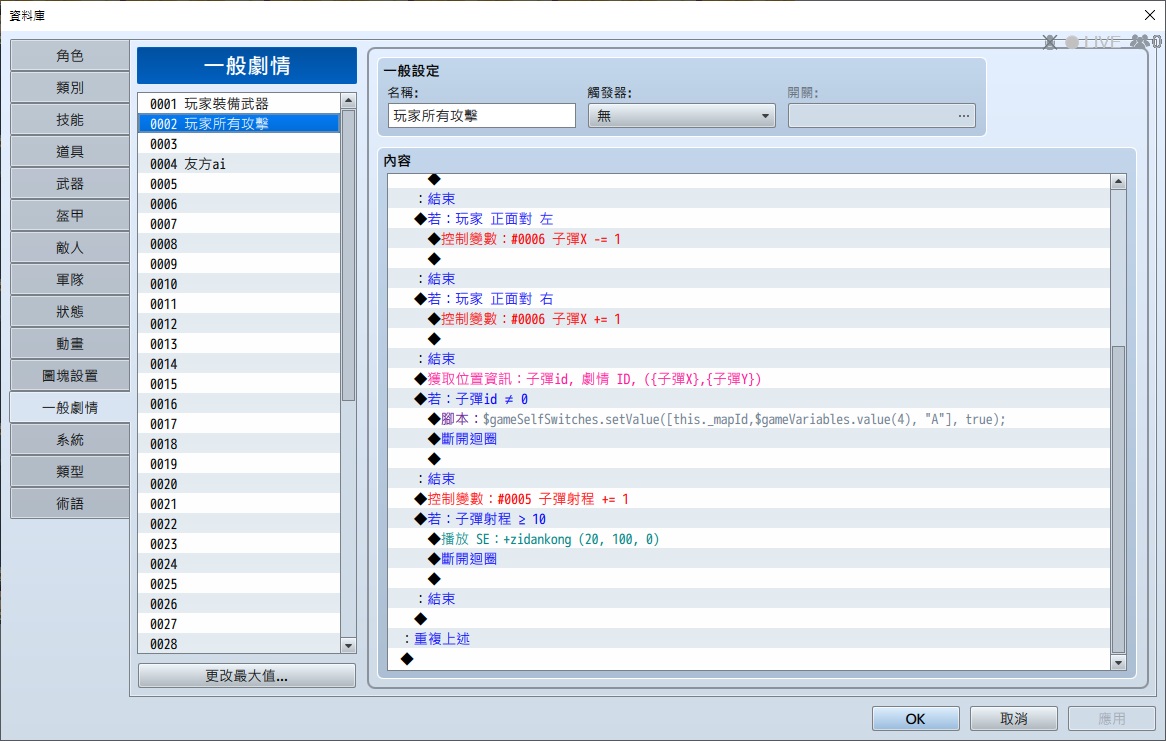Select common event 0001 玩家裝備武器
Viewport: 1166px width, 741px height.
[x=239, y=103]
